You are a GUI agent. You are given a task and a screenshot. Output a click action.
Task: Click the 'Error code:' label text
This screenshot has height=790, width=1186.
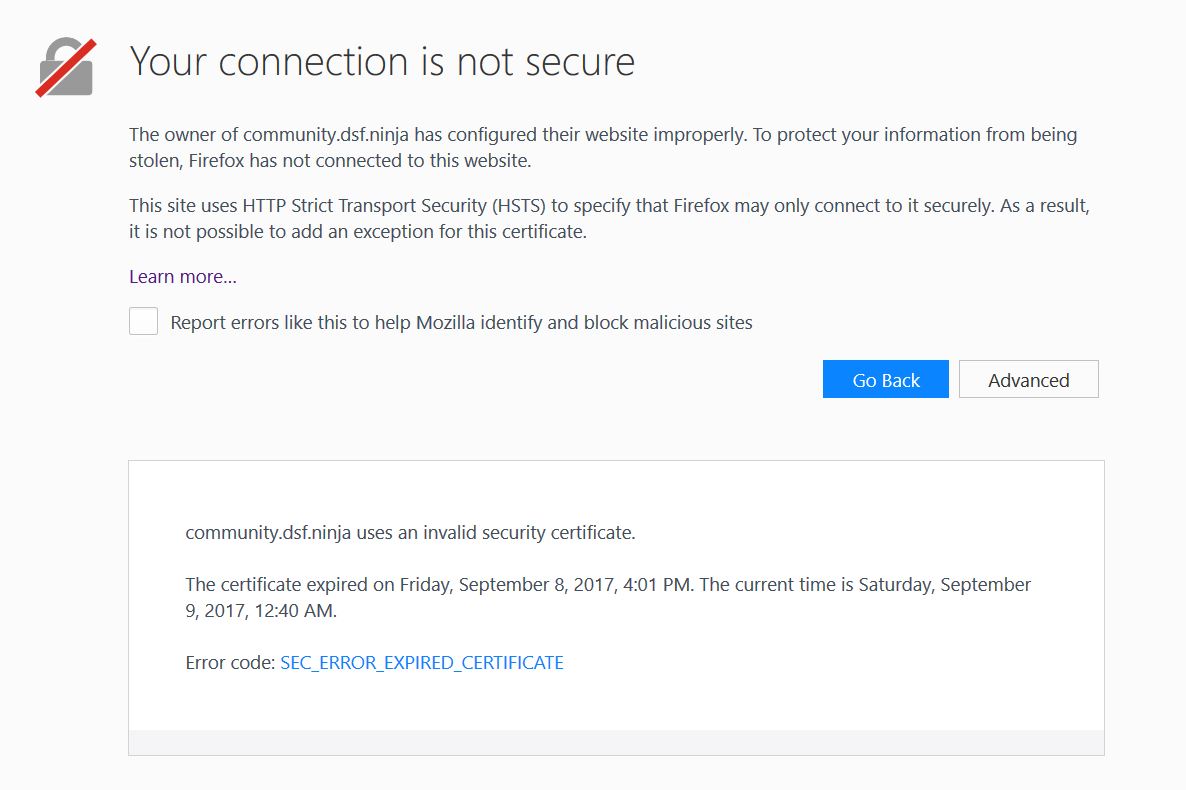[230, 663]
